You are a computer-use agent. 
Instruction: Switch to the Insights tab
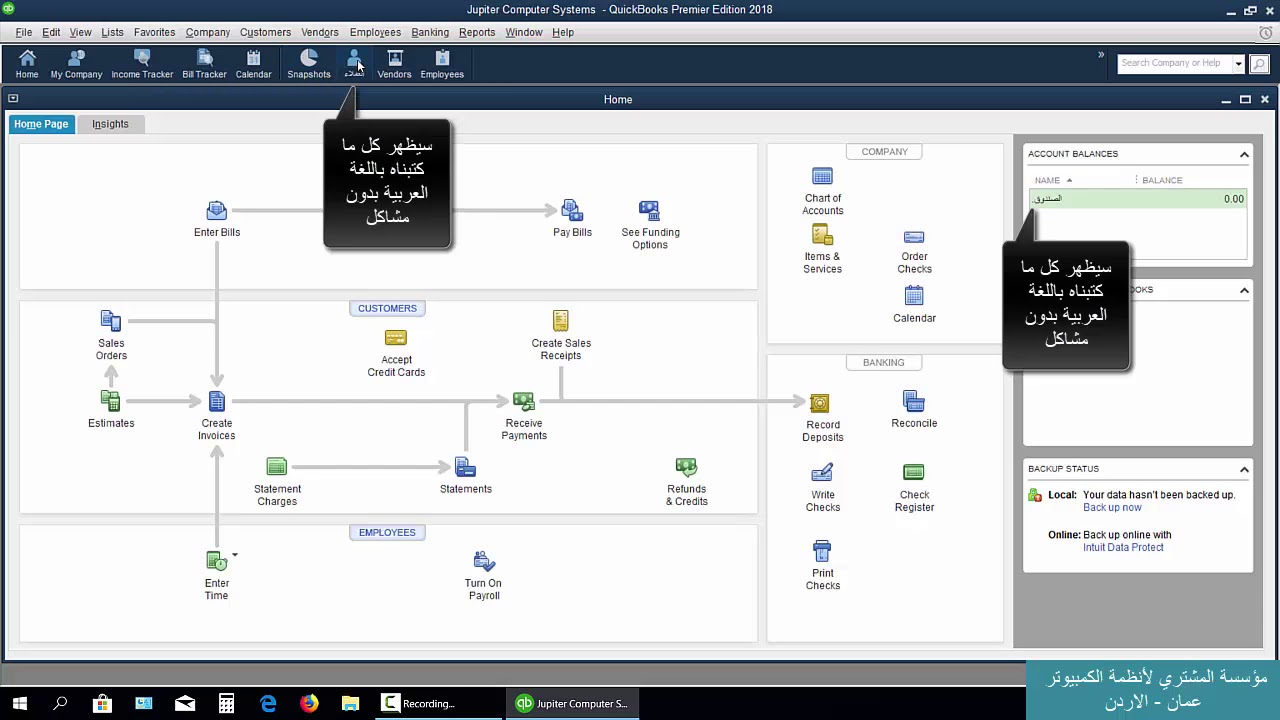(x=110, y=124)
